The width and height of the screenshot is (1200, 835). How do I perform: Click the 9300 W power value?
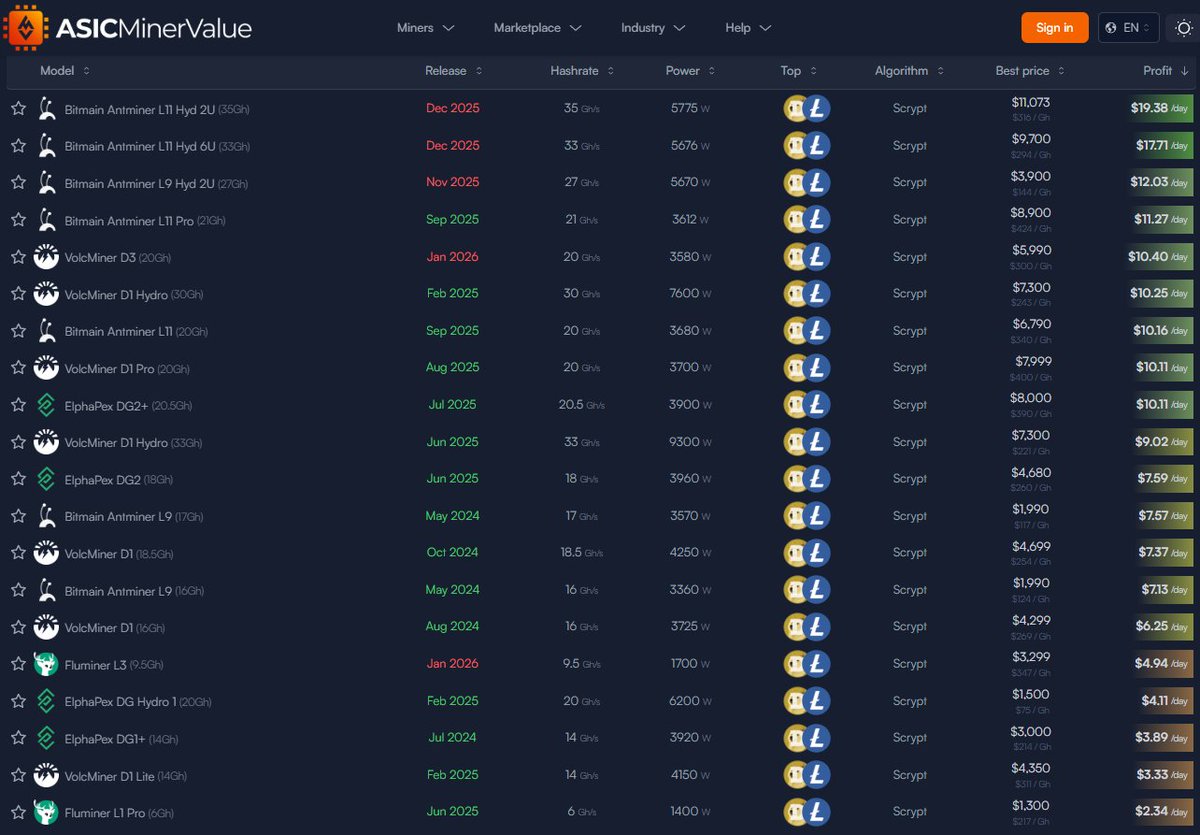coord(690,442)
